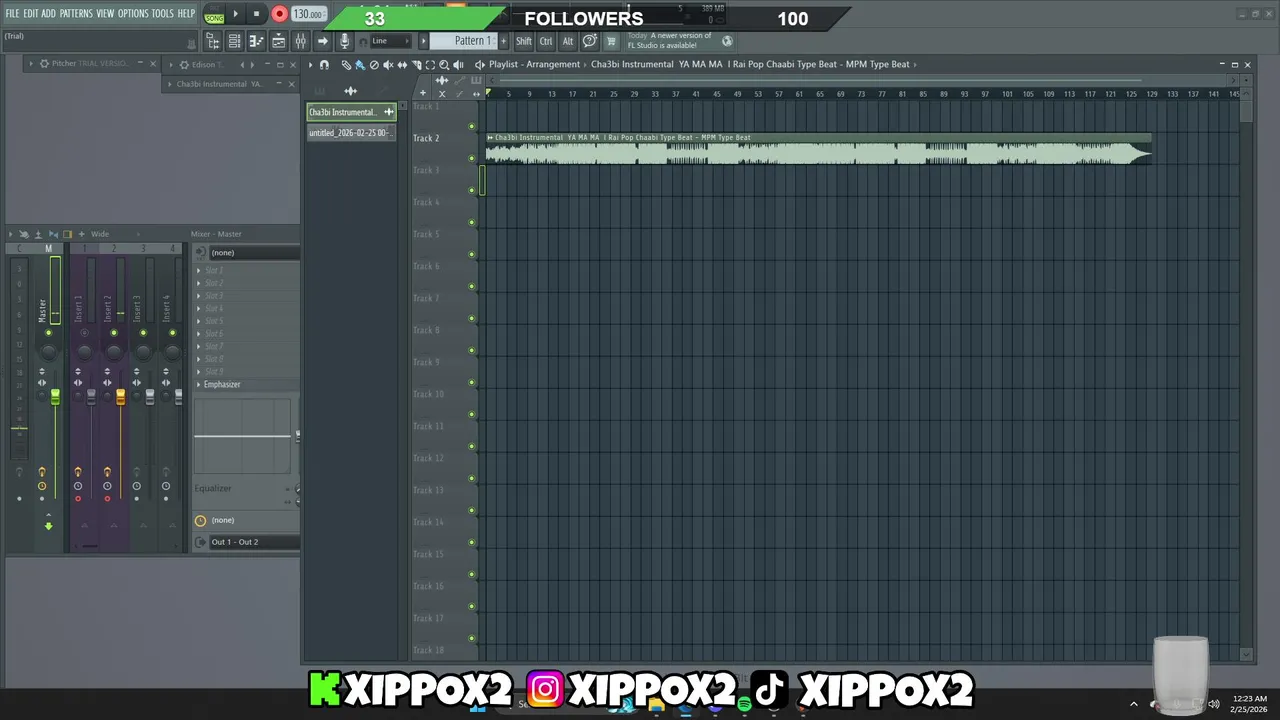Click the Stop transport button
Image resolution: width=1280 pixels, height=720 pixels.
pyautogui.click(x=256, y=14)
